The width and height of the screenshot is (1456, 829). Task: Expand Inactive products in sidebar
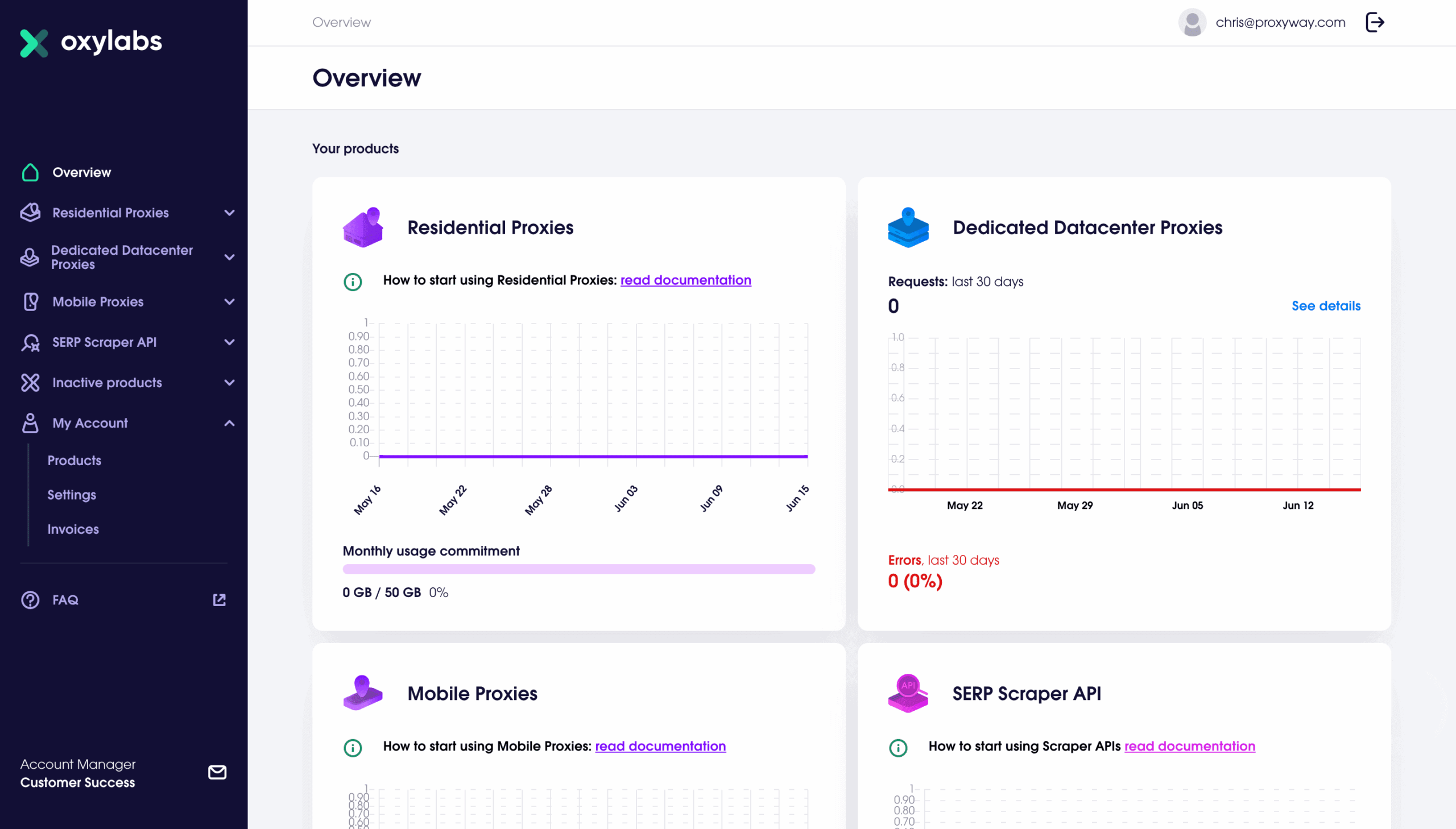click(229, 383)
